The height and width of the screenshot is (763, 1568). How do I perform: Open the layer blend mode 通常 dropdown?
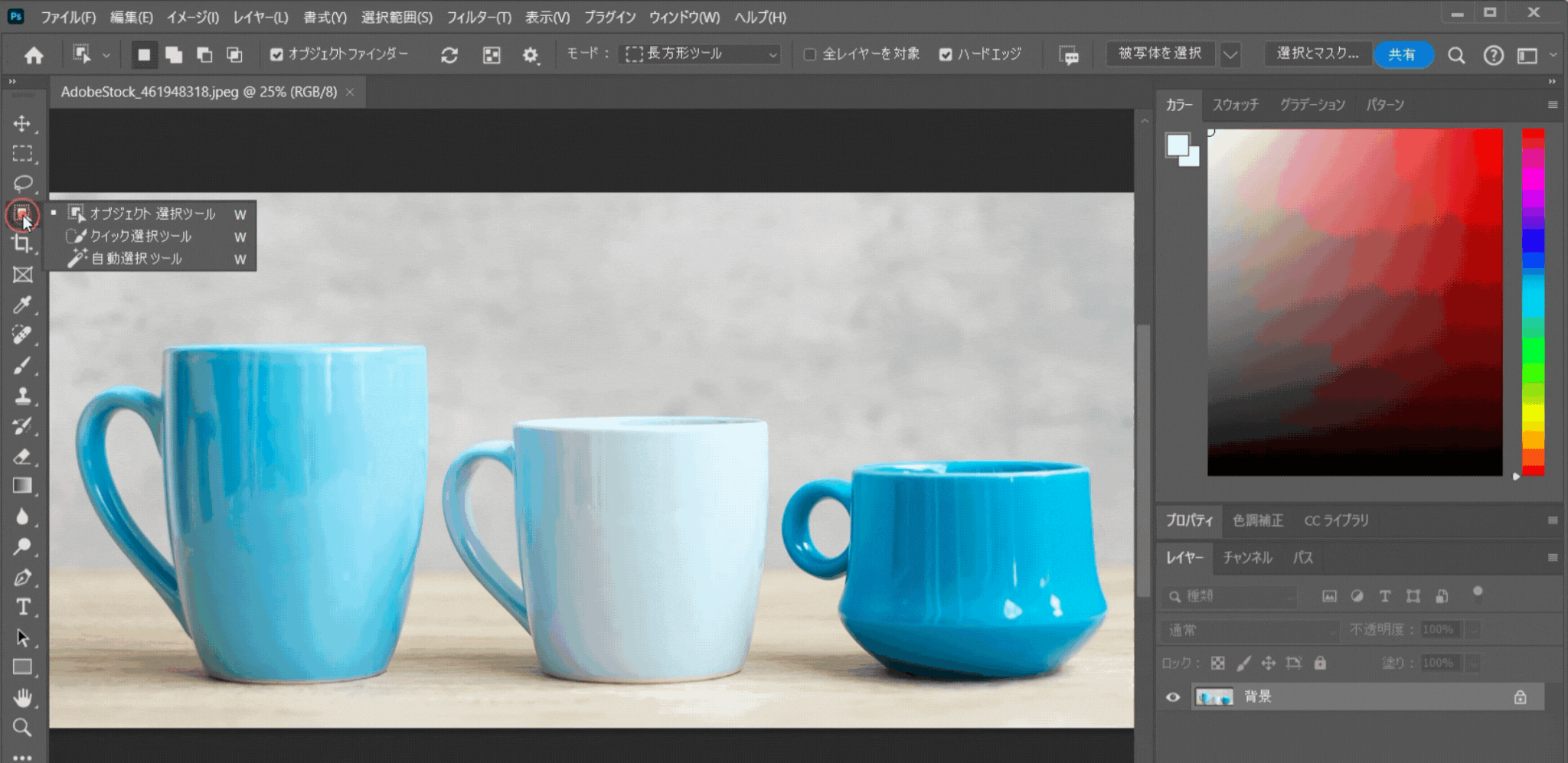click(x=1249, y=631)
